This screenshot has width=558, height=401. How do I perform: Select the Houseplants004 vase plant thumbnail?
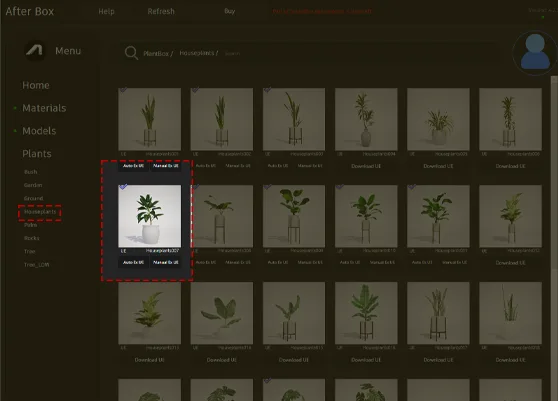[x=366, y=119]
